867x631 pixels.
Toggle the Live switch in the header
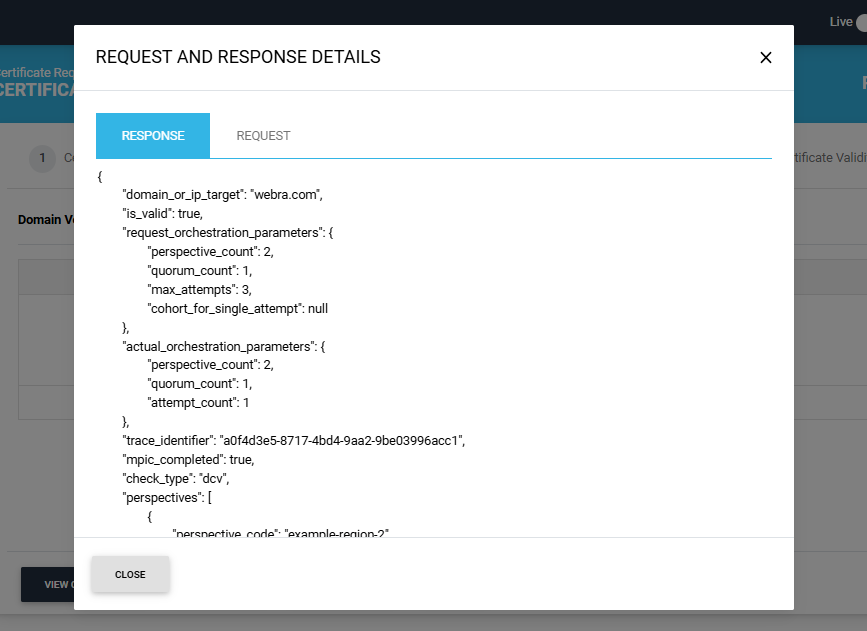tap(861, 22)
